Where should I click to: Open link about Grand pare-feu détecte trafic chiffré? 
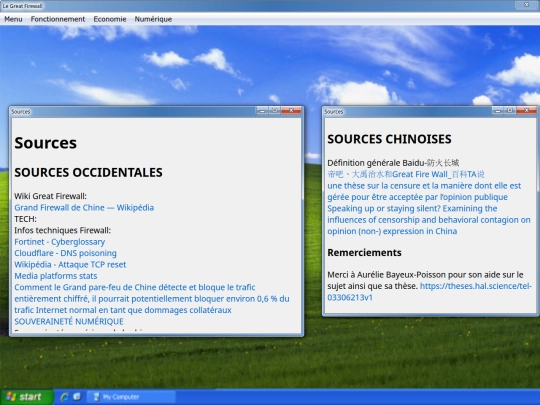pos(152,299)
